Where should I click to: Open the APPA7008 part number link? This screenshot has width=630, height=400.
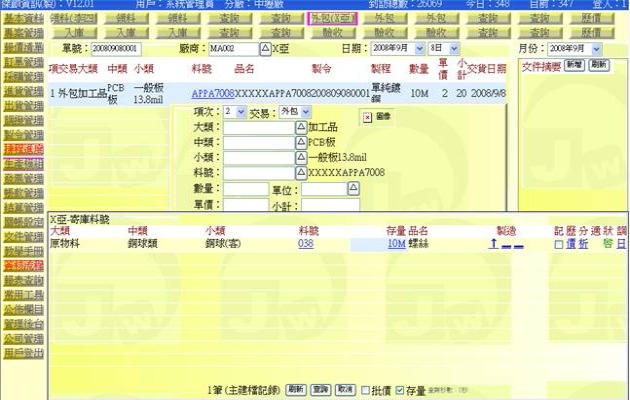pyautogui.click(x=212, y=92)
